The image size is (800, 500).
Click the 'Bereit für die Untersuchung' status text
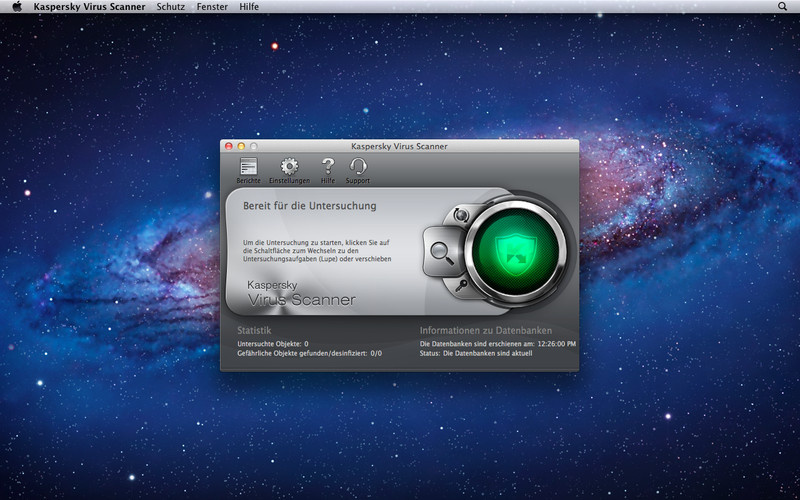(309, 207)
